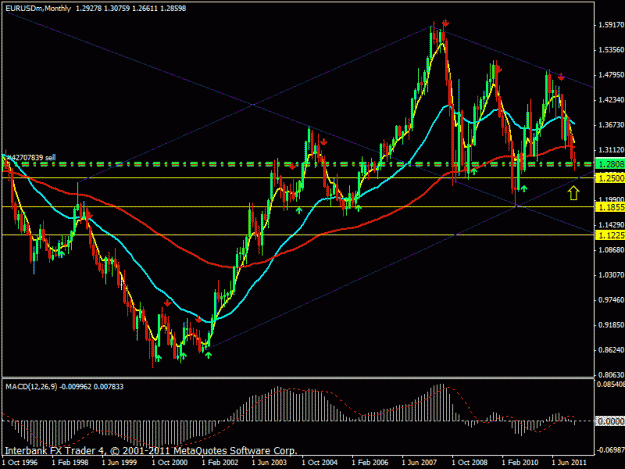Viewport: 625px width, 469px height.
Task: Click the 1 Oct 2008 date label
Action: click(x=470, y=463)
